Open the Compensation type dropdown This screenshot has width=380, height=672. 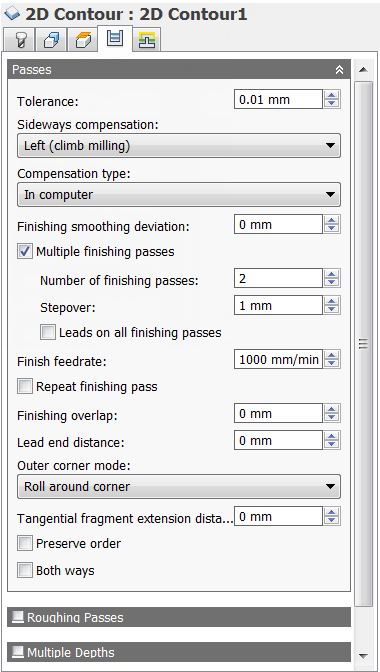pyautogui.click(x=179, y=195)
